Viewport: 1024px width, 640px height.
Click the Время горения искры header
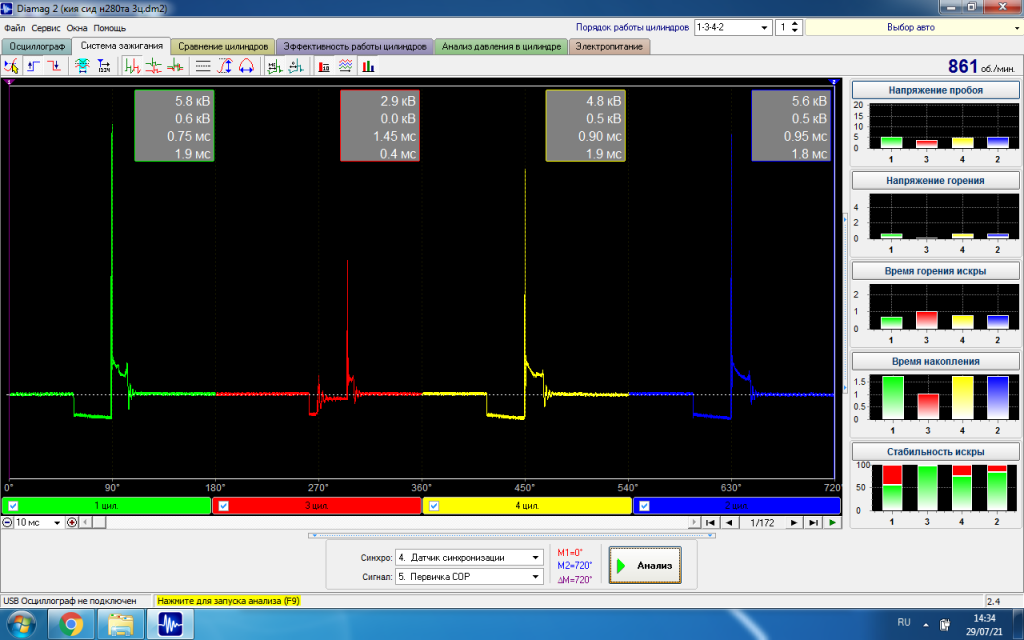tap(935, 271)
